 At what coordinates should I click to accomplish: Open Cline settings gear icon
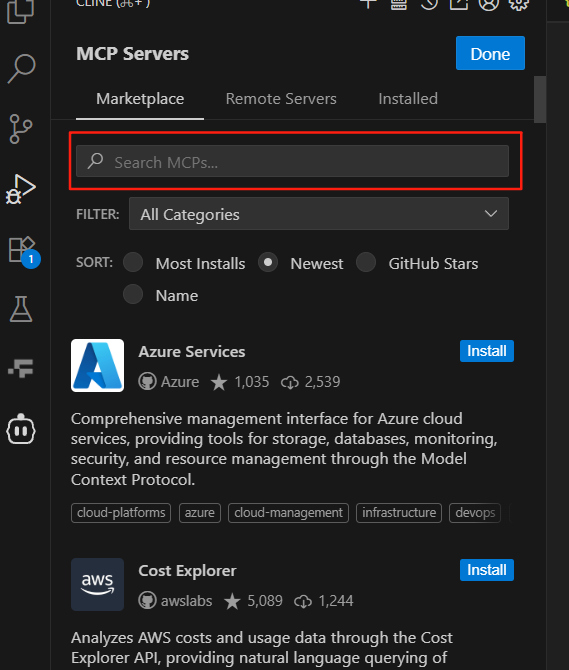pos(519,4)
